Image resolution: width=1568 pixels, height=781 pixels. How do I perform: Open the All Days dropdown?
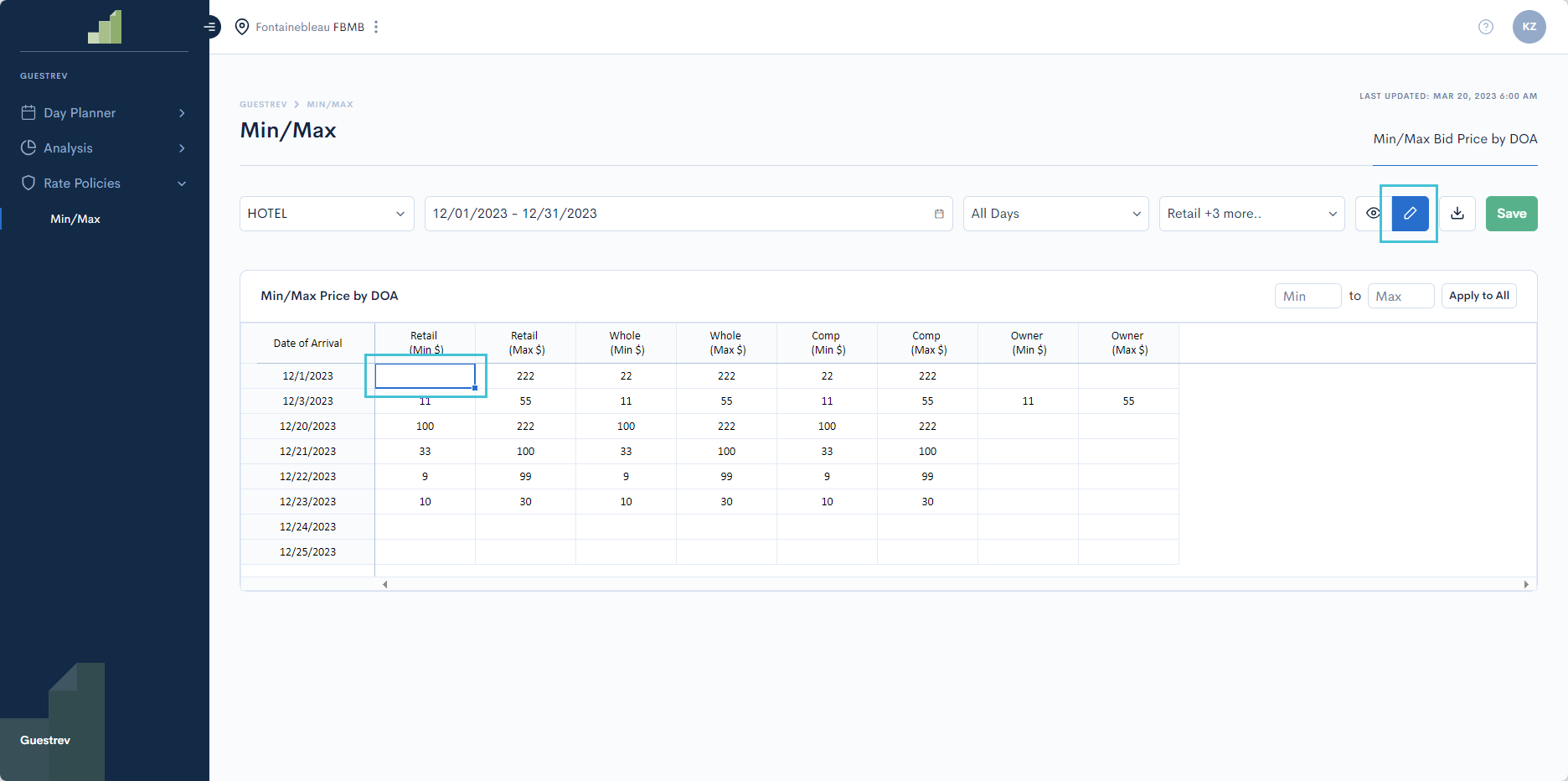tap(1055, 214)
